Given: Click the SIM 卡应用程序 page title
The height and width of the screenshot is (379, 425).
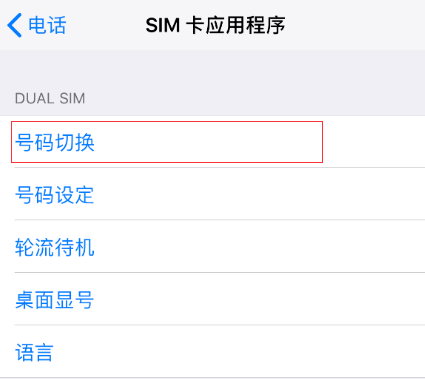Looking at the screenshot, I should (x=215, y=25).
